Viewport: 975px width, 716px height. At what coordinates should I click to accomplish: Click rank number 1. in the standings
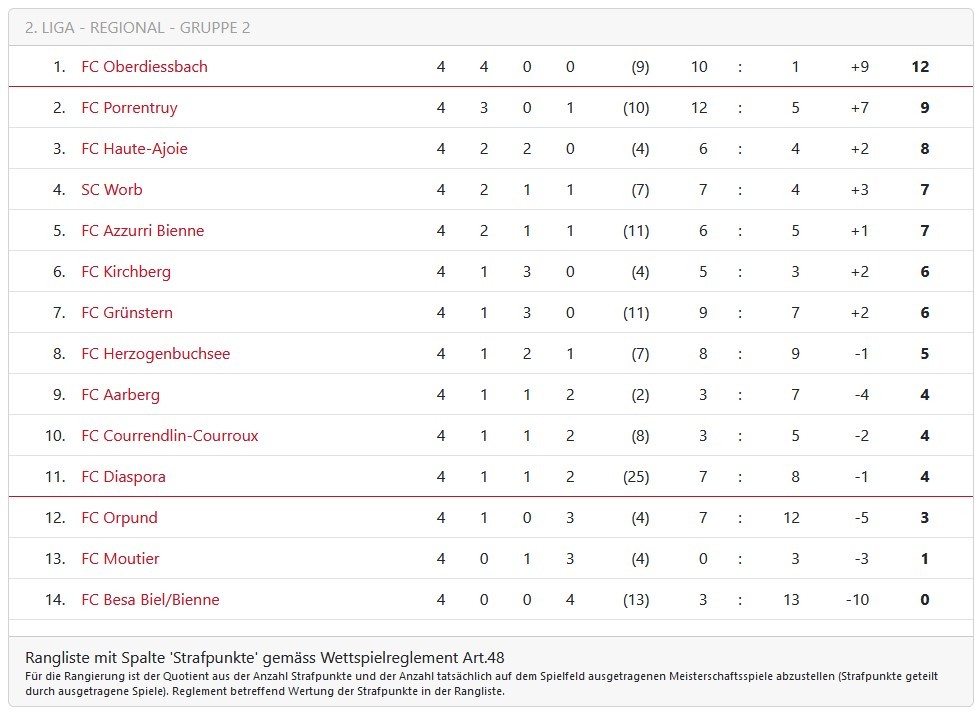click(x=59, y=67)
